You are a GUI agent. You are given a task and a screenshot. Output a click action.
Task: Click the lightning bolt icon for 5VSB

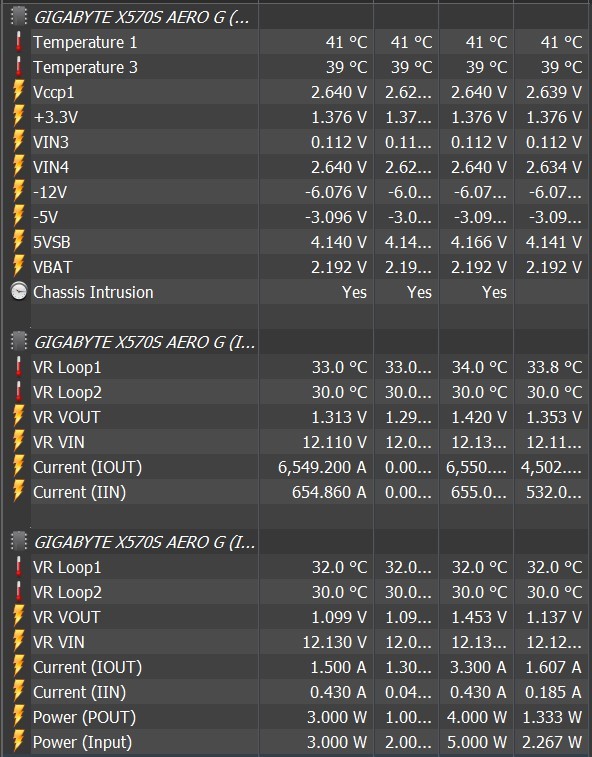pos(18,242)
